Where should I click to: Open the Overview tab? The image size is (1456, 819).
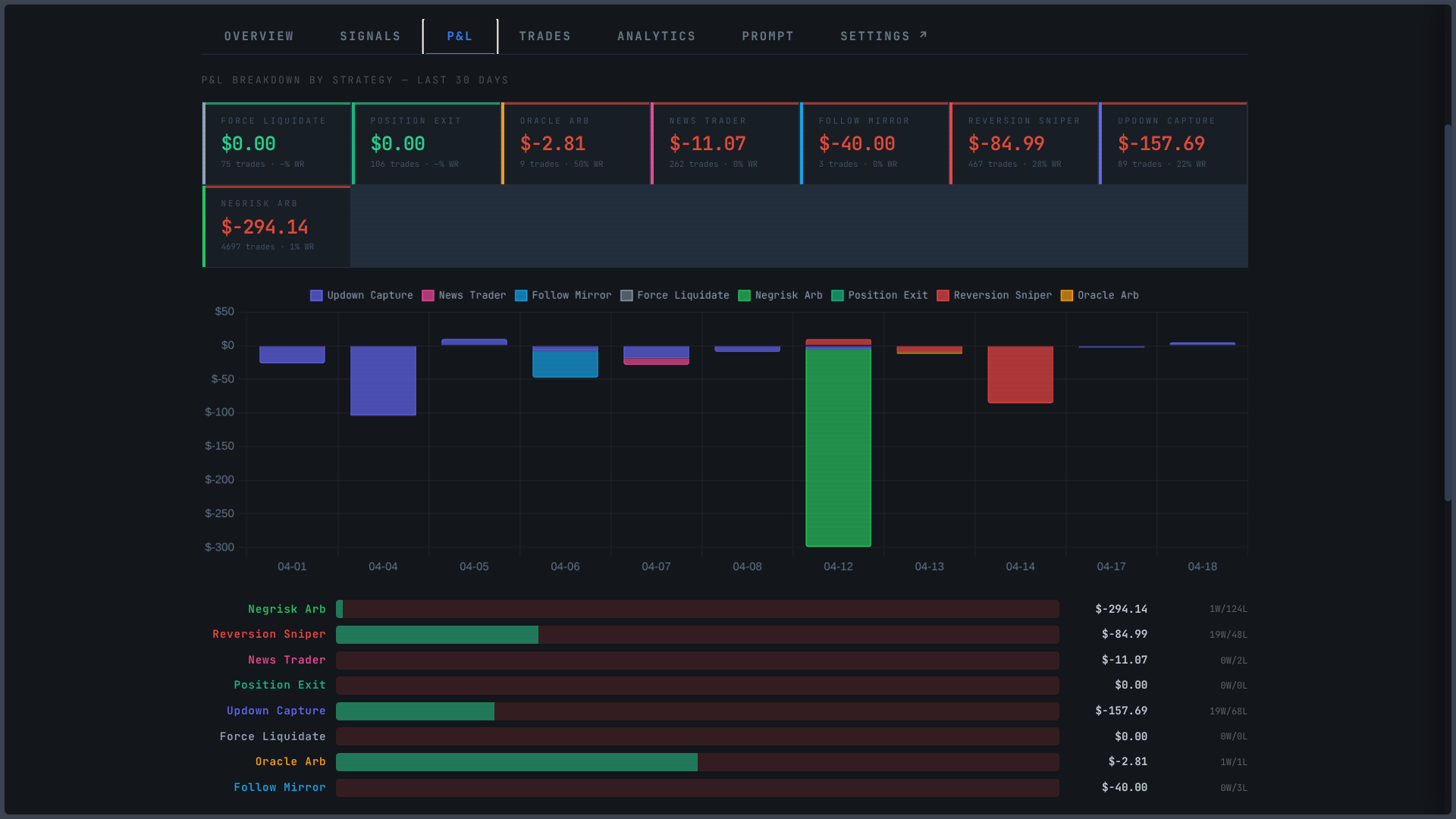pyautogui.click(x=259, y=36)
